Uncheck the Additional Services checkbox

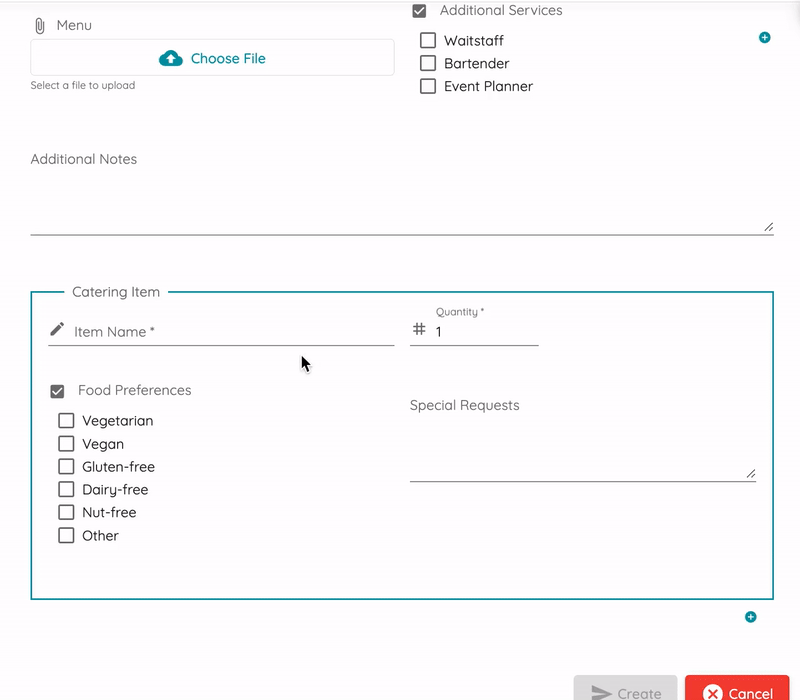tap(419, 11)
